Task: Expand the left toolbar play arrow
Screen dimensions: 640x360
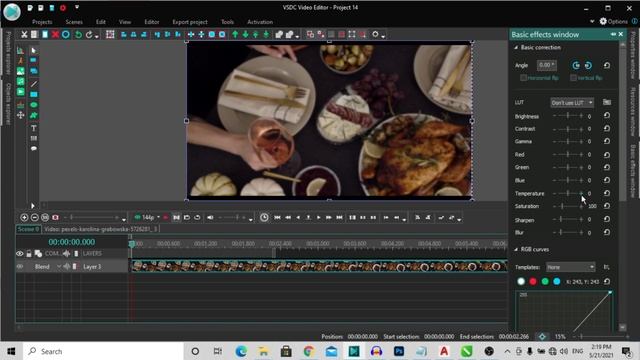Action: point(33,206)
